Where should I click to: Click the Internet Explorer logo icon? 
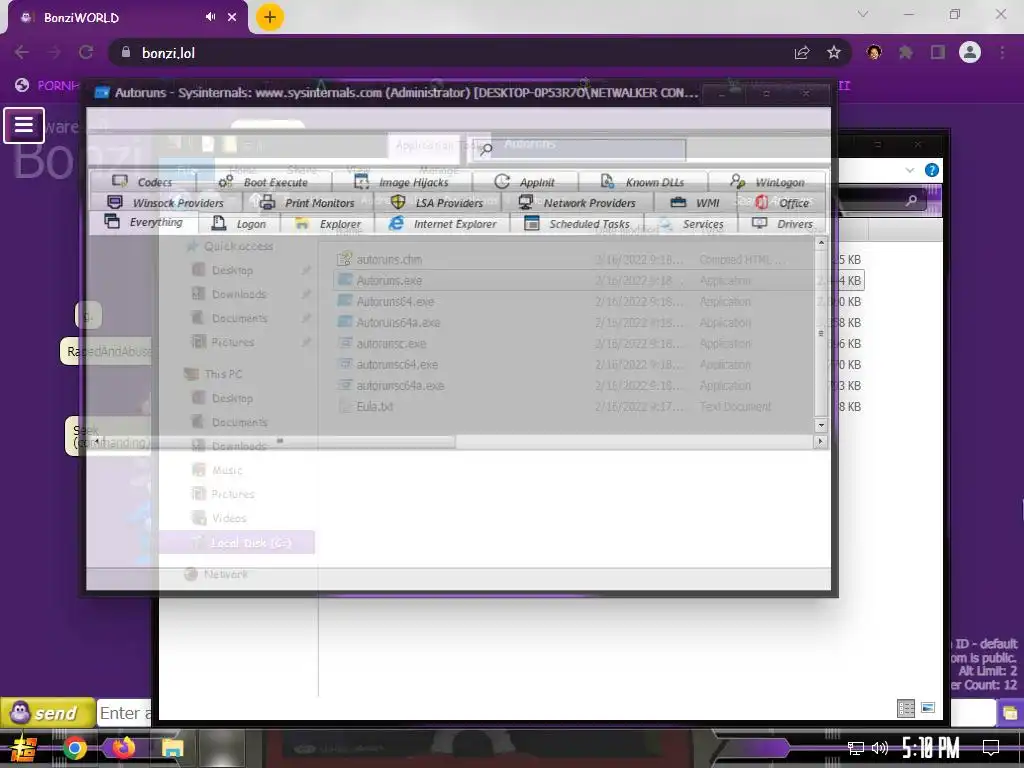[x=396, y=223]
